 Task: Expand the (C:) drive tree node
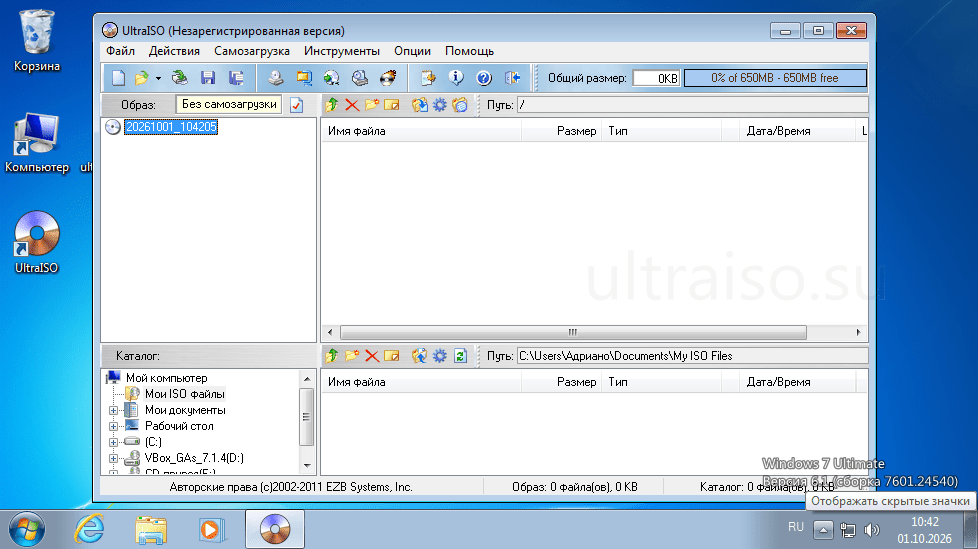[114, 442]
